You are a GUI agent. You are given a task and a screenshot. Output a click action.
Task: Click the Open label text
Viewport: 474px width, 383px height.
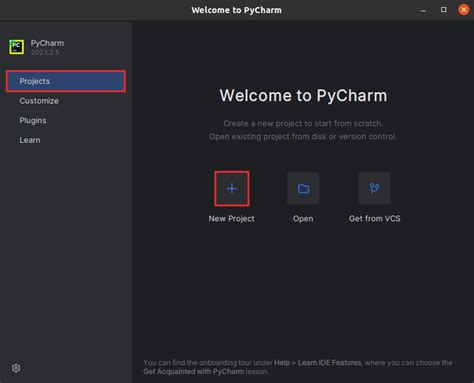[x=303, y=219]
